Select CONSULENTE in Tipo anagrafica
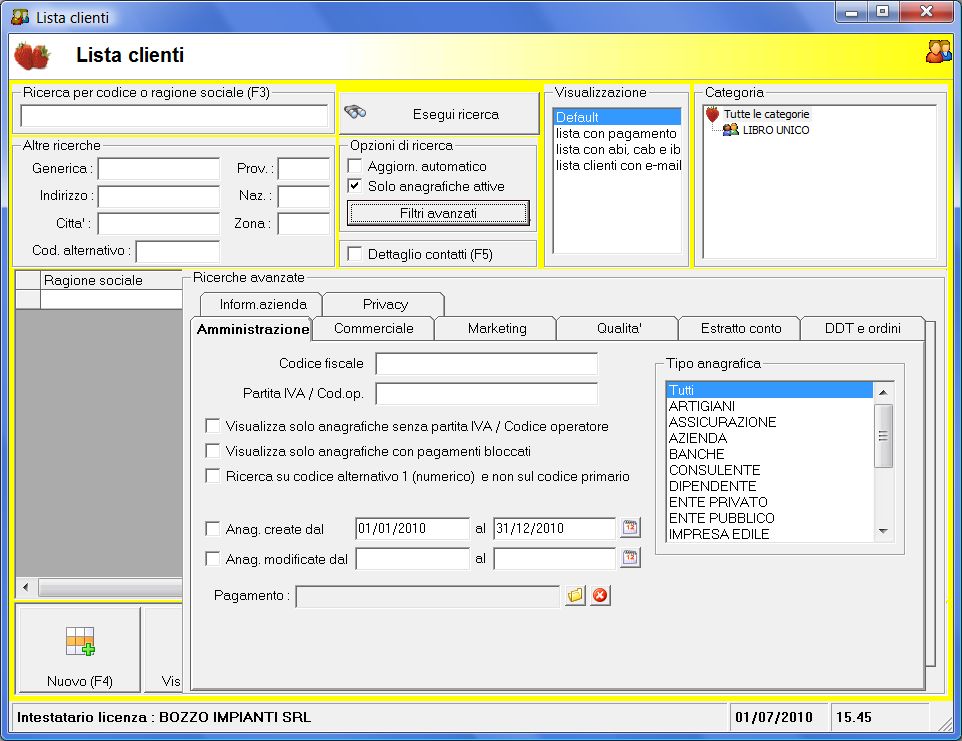This screenshot has height=741, width=962. point(769,470)
